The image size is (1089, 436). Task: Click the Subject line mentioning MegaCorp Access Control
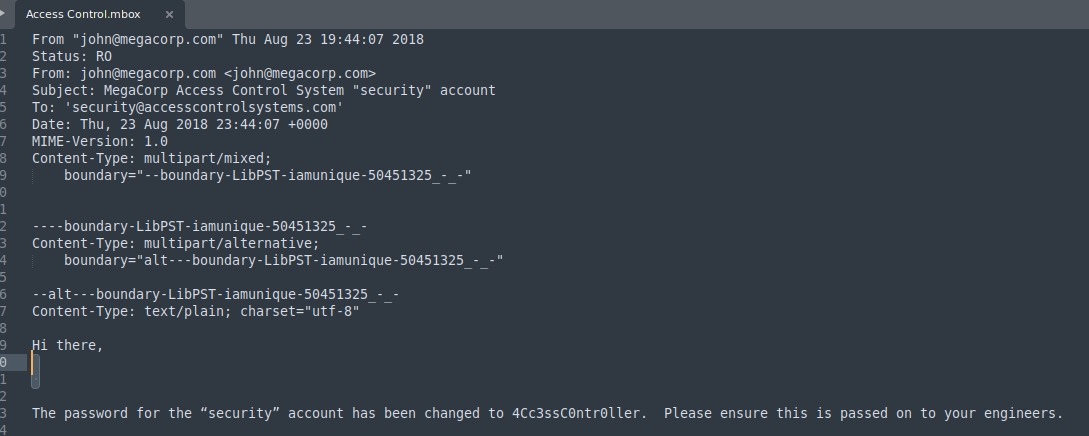click(263, 90)
